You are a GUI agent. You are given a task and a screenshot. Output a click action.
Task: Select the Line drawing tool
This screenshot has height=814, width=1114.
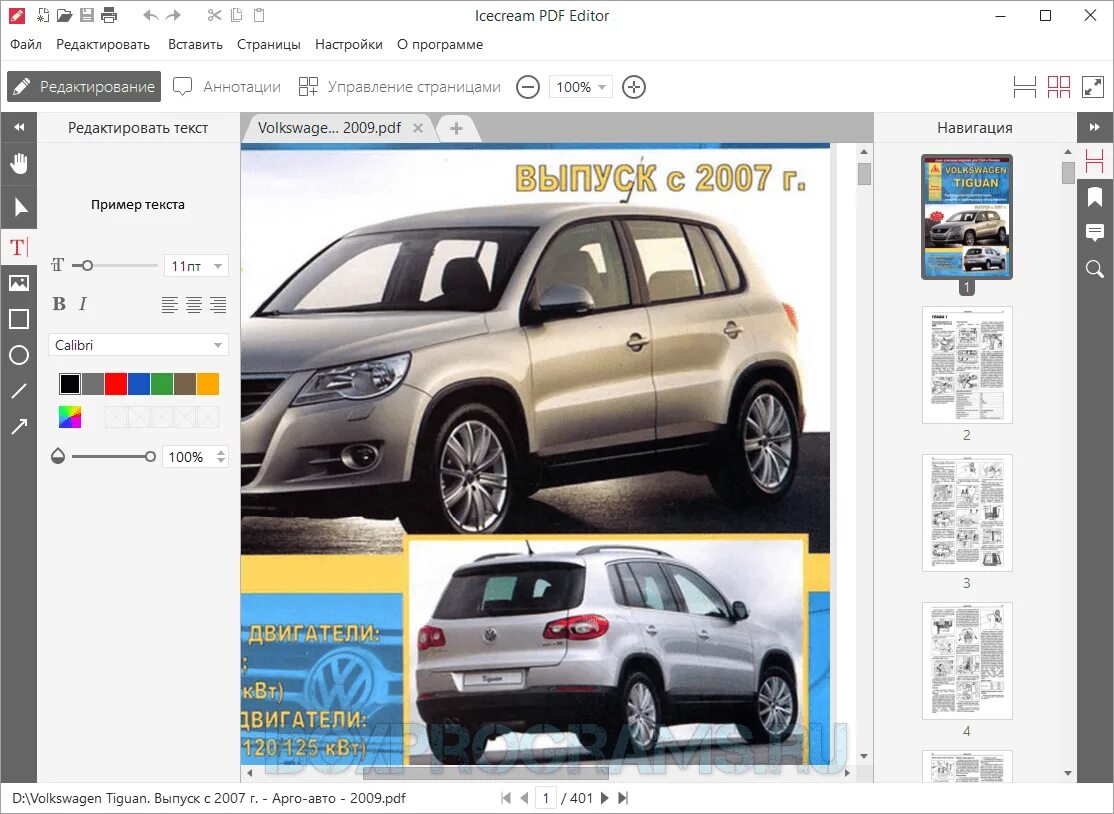pos(19,391)
